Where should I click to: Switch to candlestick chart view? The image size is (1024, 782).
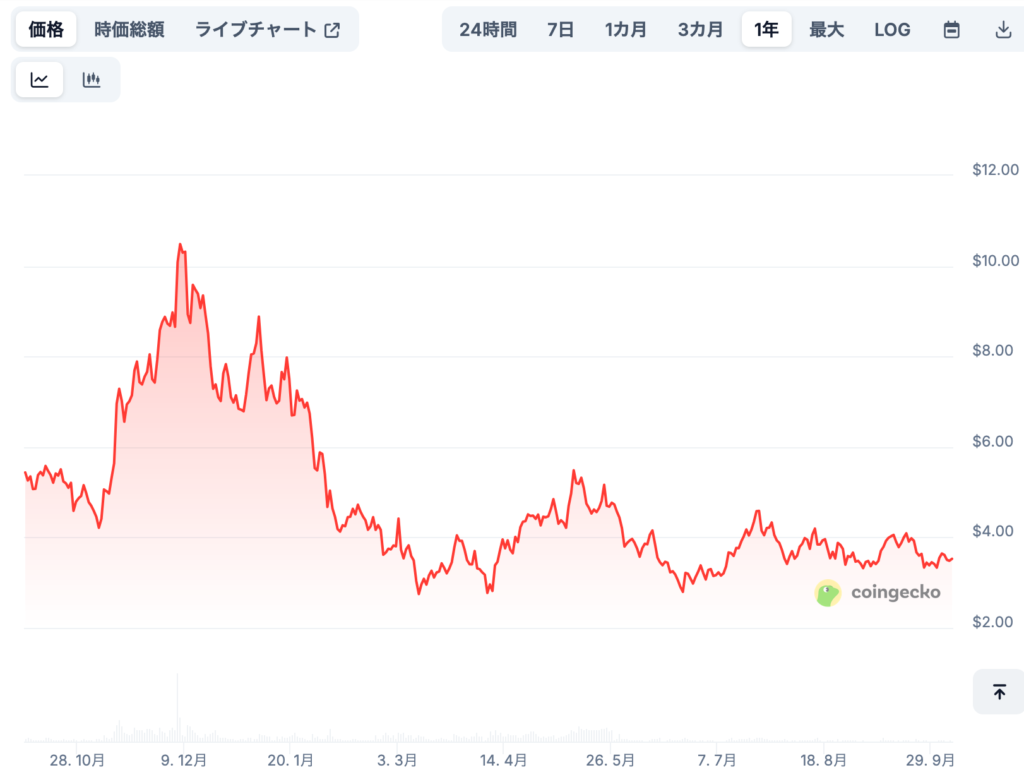(92, 80)
